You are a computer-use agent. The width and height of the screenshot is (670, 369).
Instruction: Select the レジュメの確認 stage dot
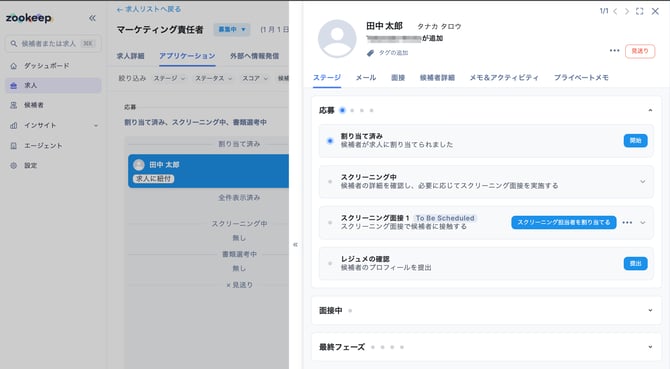[330, 264]
